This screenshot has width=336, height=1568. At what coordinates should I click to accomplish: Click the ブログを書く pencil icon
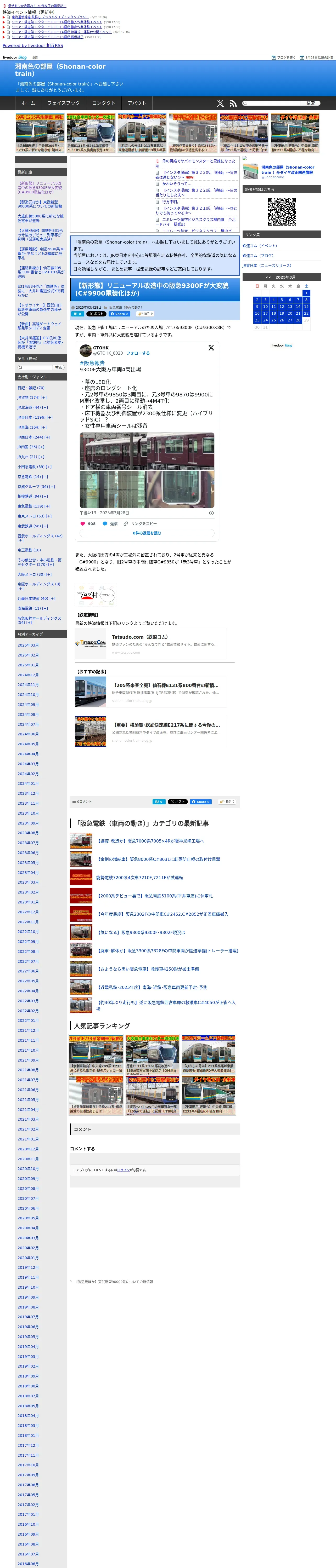click(x=274, y=57)
